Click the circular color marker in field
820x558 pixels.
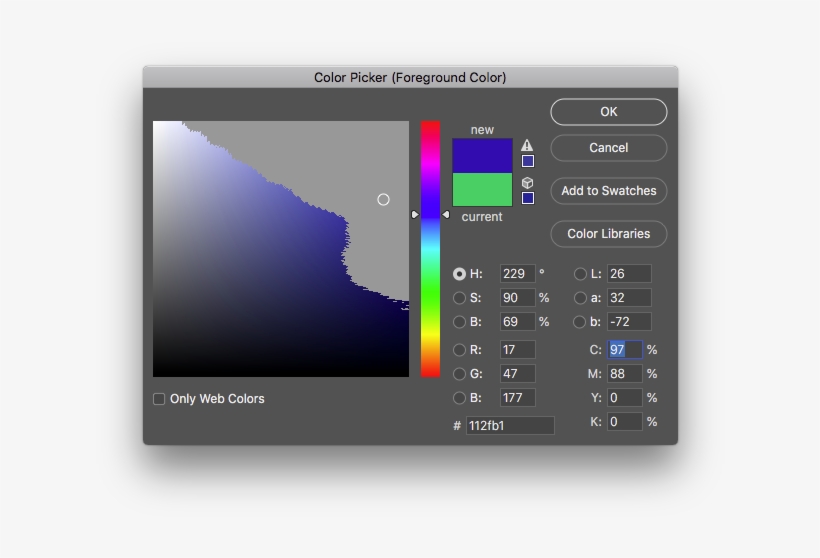[383, 200]
